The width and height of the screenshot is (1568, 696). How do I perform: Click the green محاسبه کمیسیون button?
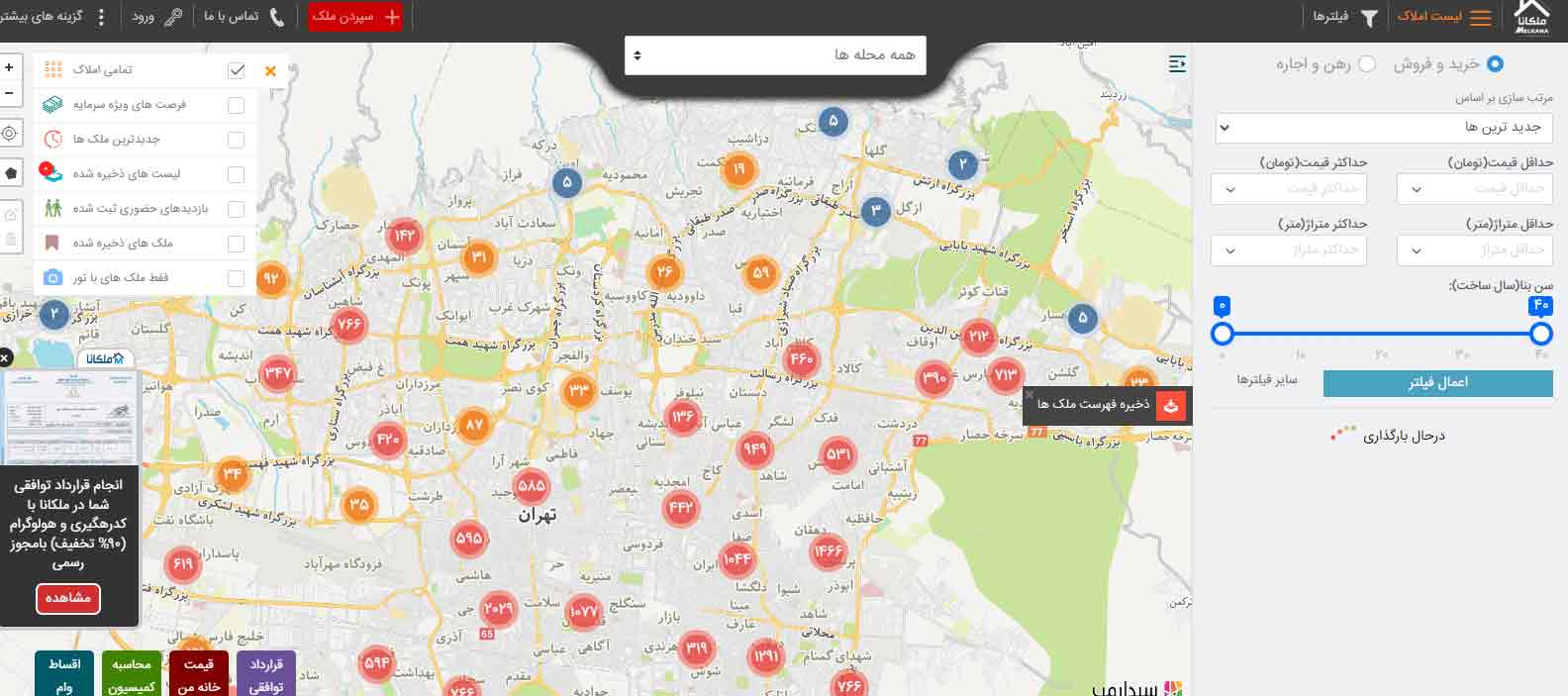click(132, 674)
